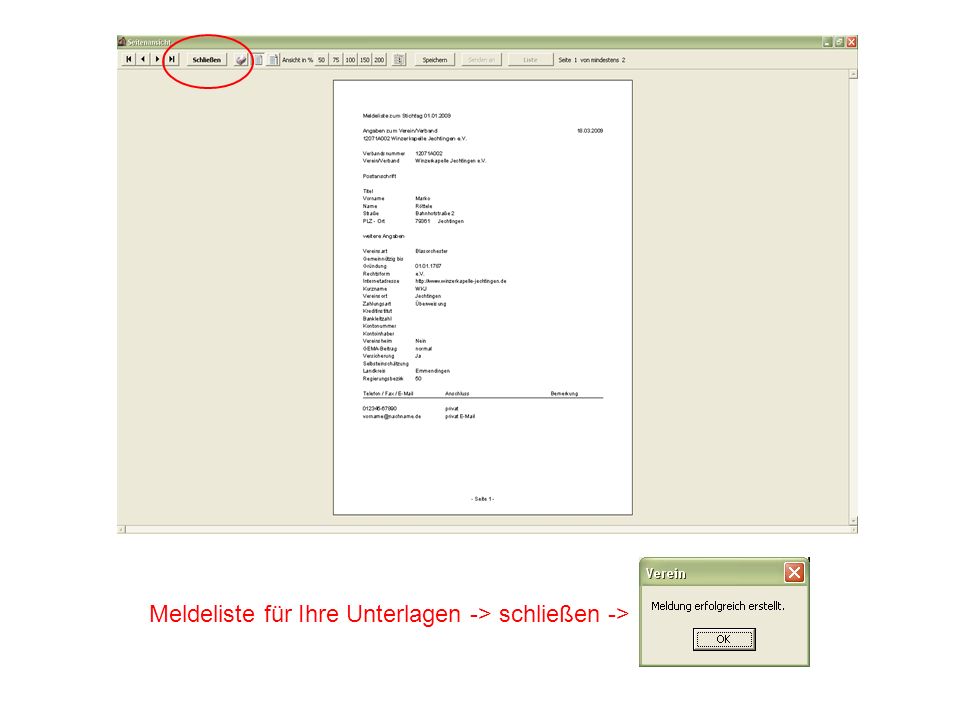The image size is (960, 720).
Task: Jump to the last preview page
Action: pos(172,59)
